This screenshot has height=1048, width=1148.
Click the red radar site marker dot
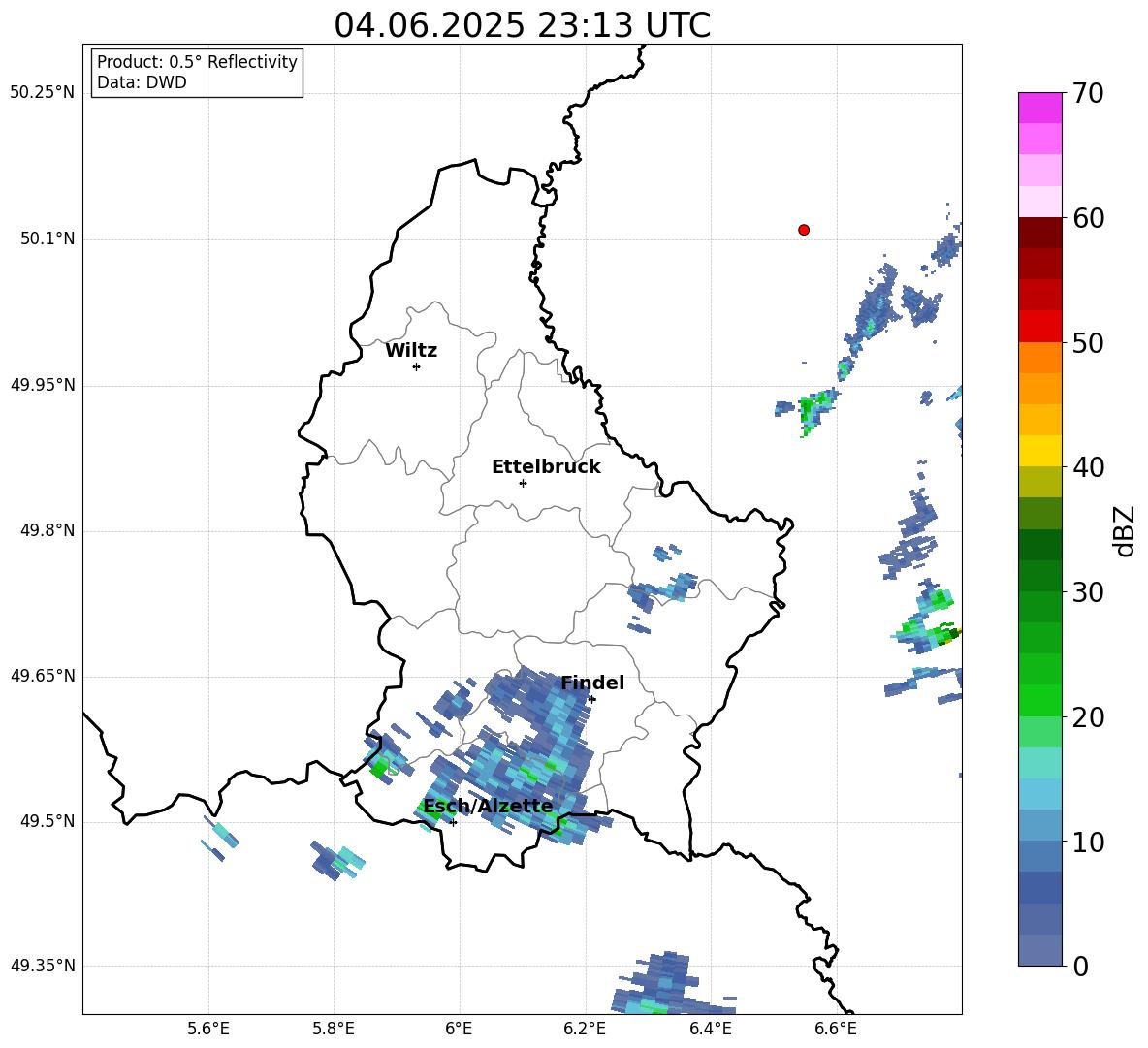point(804,230)
